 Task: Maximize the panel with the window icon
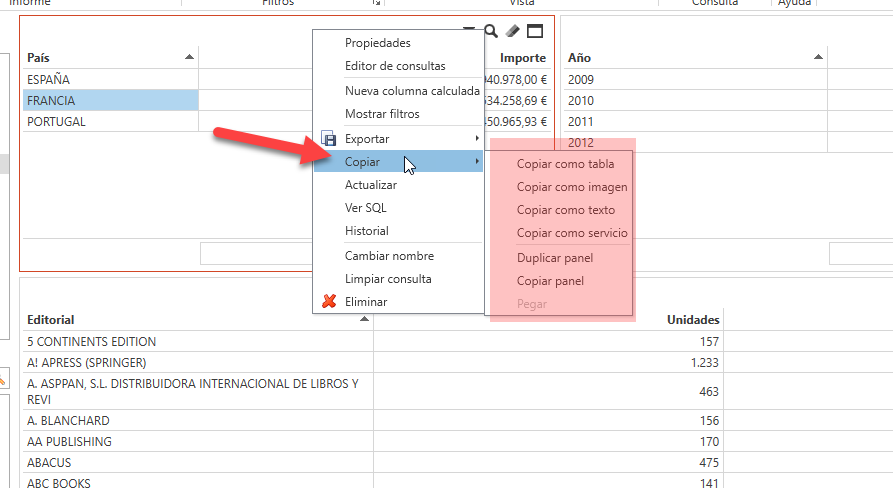click(x=535, y=31)
